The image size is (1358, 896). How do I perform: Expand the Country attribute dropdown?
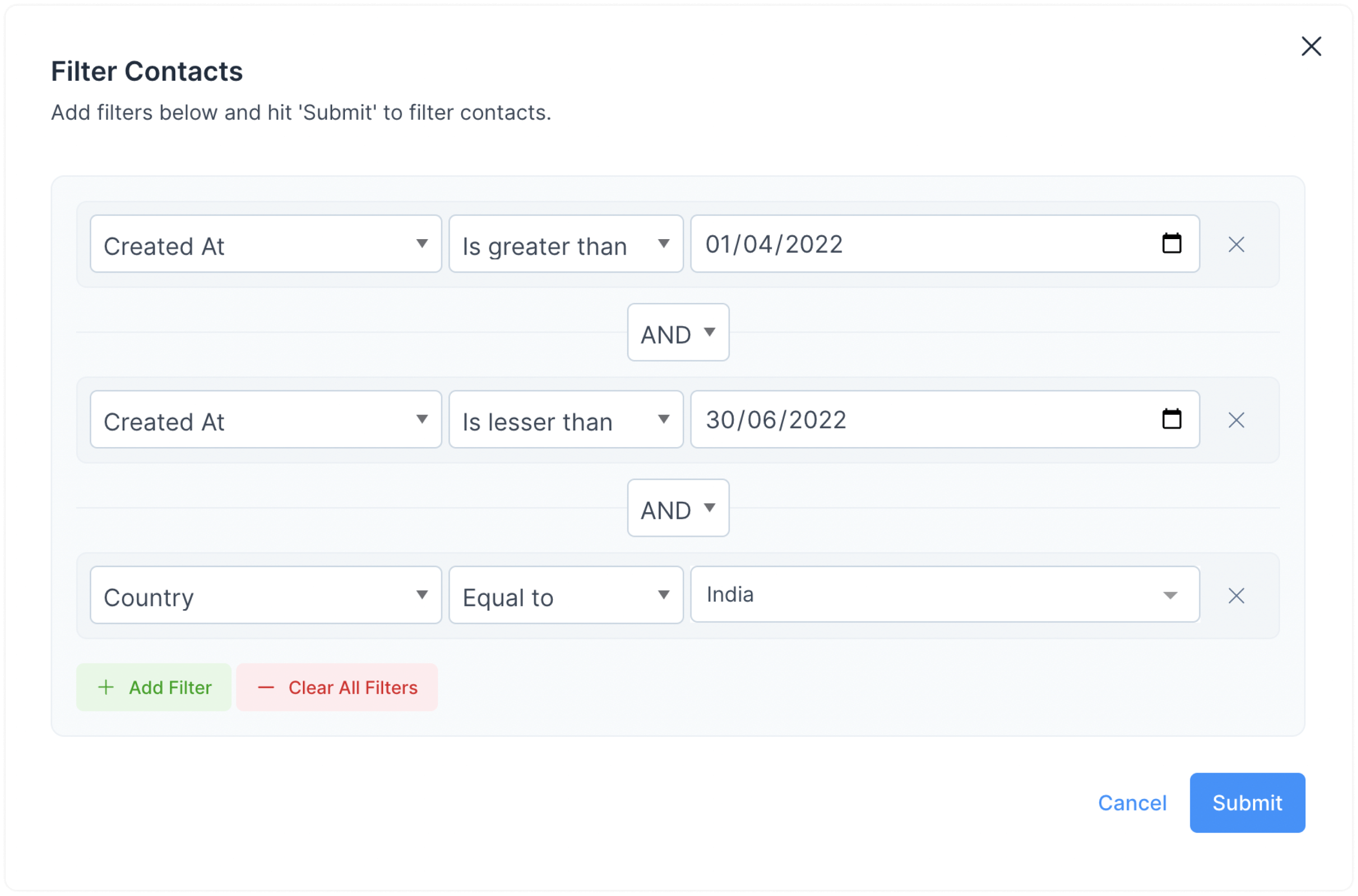click(x=266, y=595)
